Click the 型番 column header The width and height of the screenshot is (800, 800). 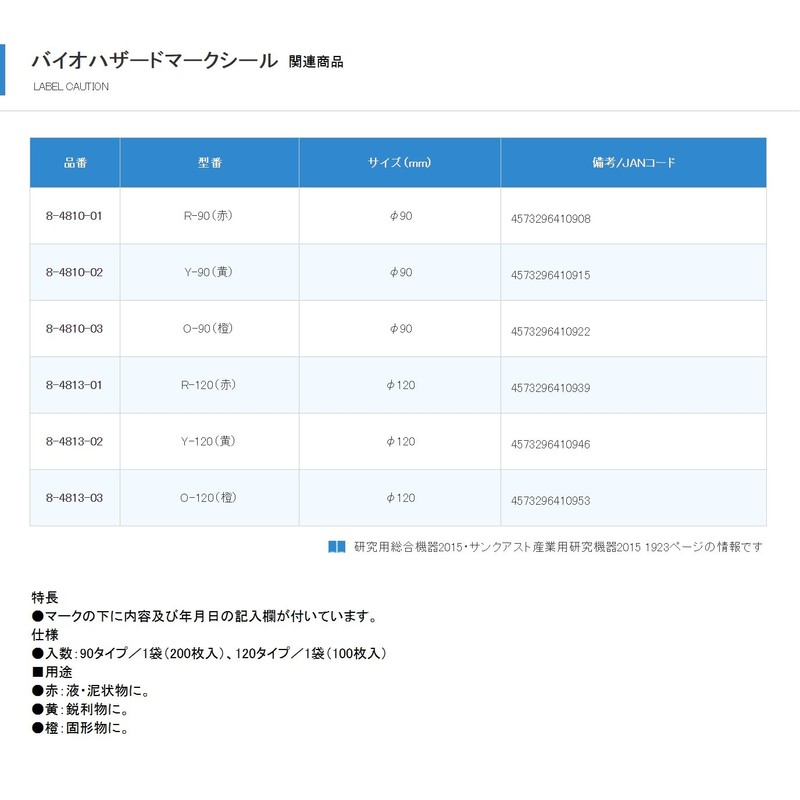(x=210, y=162)
